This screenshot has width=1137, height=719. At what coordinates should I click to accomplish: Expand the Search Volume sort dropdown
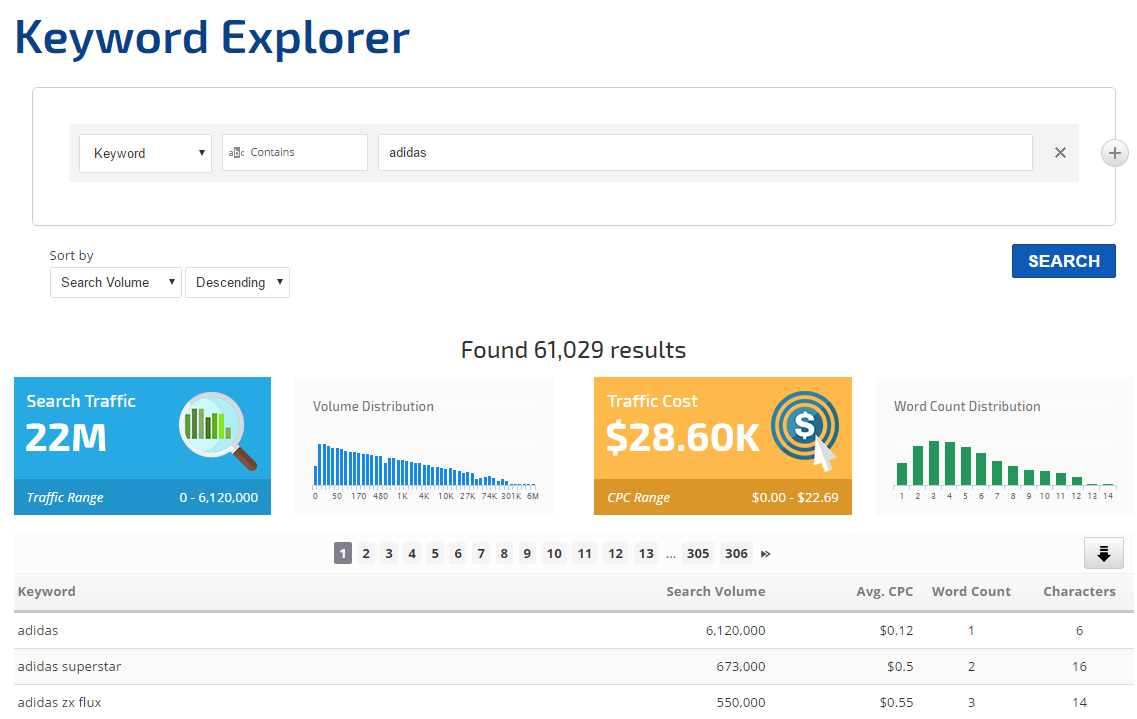click(x=115, y=282)
